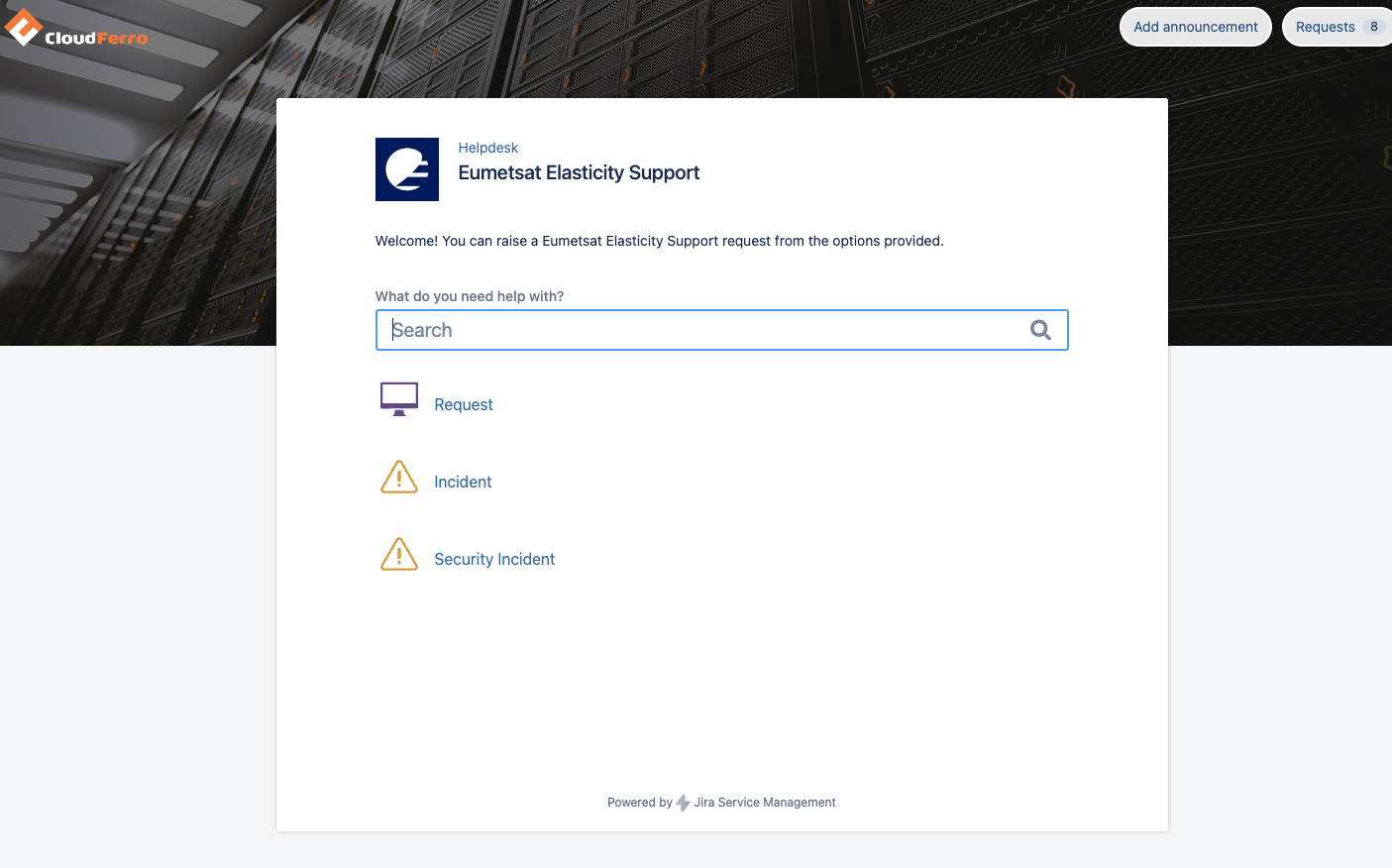
Task: Click the 'What do you need help with?' label
Action: coord(470,296)
